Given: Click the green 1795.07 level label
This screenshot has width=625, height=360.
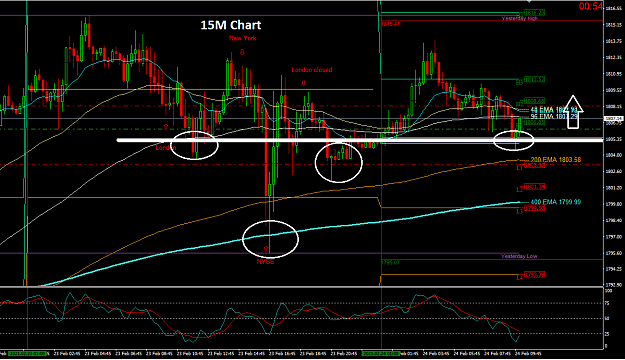Looking at the screenshot, I should point(390,262).
